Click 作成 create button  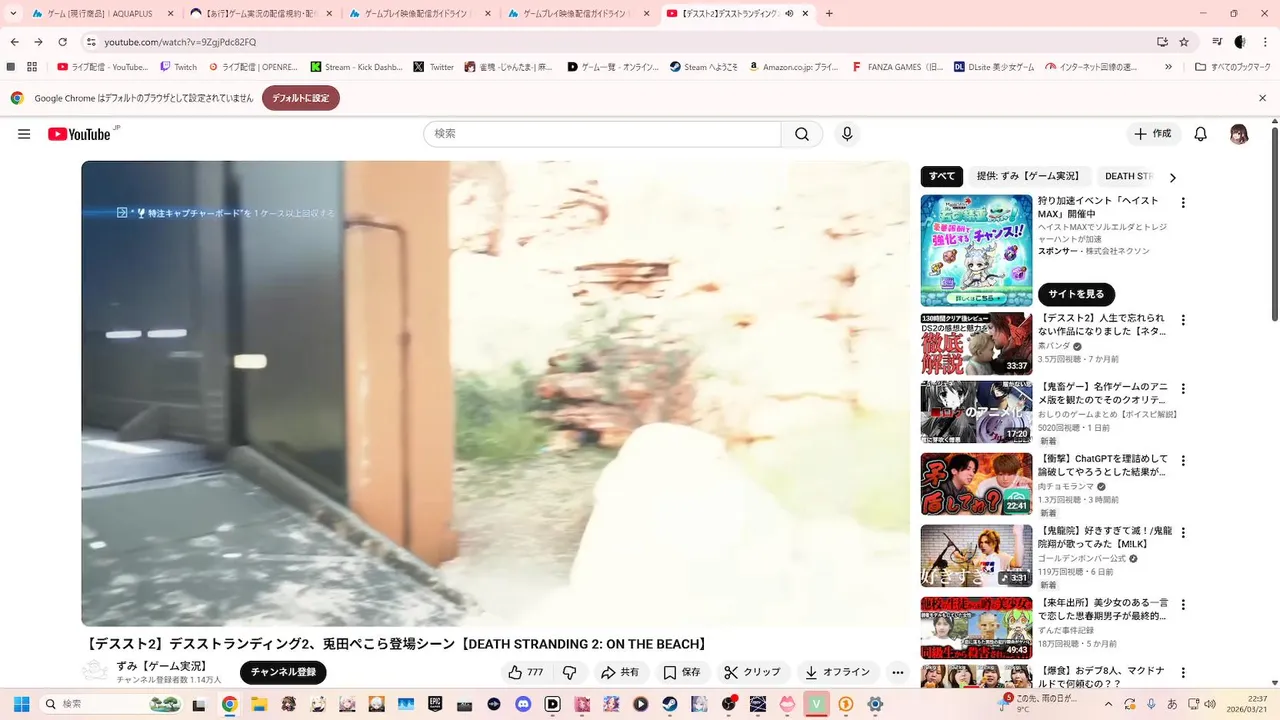click(1153, 134)
